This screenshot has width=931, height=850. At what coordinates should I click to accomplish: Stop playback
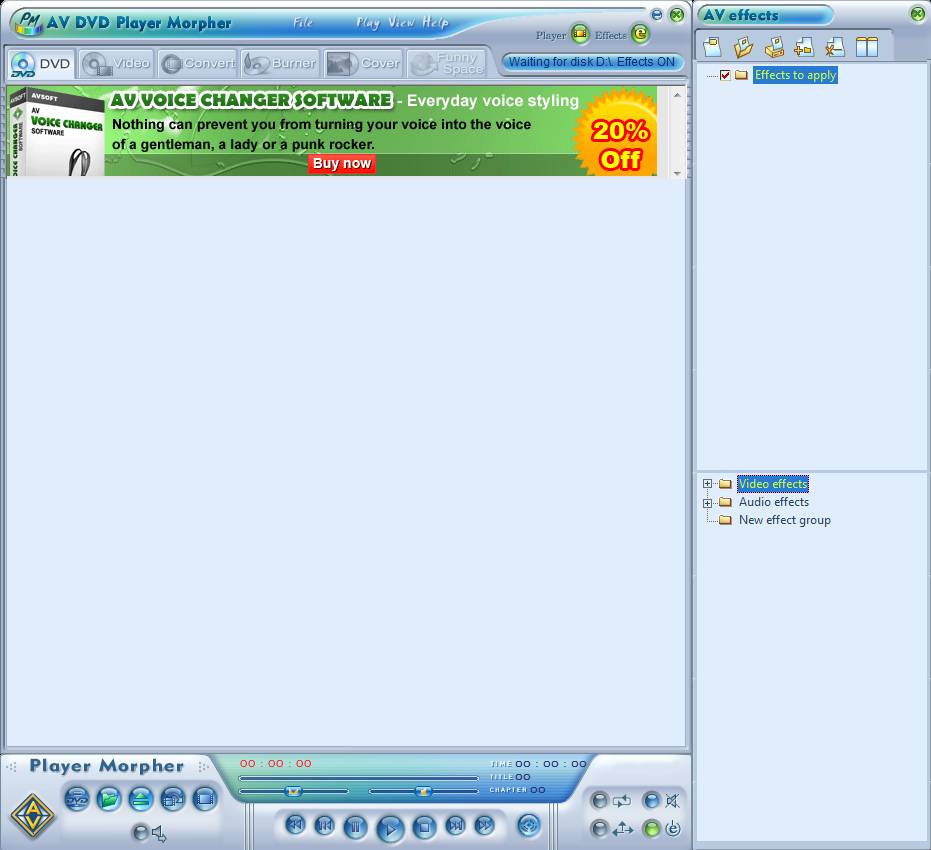pos(424,827)
